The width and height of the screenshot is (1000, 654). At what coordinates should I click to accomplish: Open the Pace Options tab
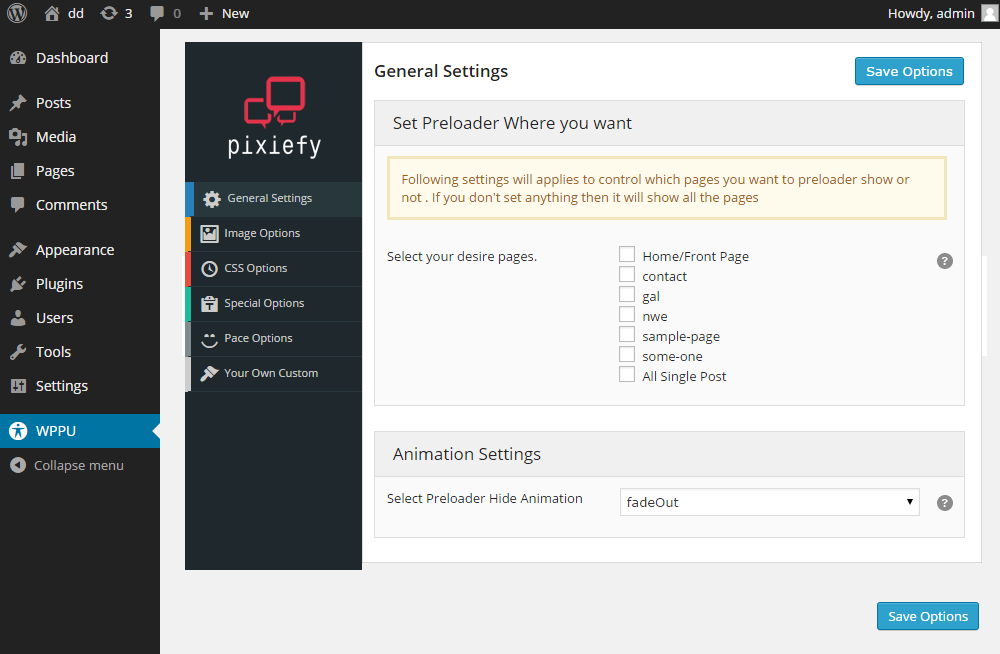[x=258, y=338]
